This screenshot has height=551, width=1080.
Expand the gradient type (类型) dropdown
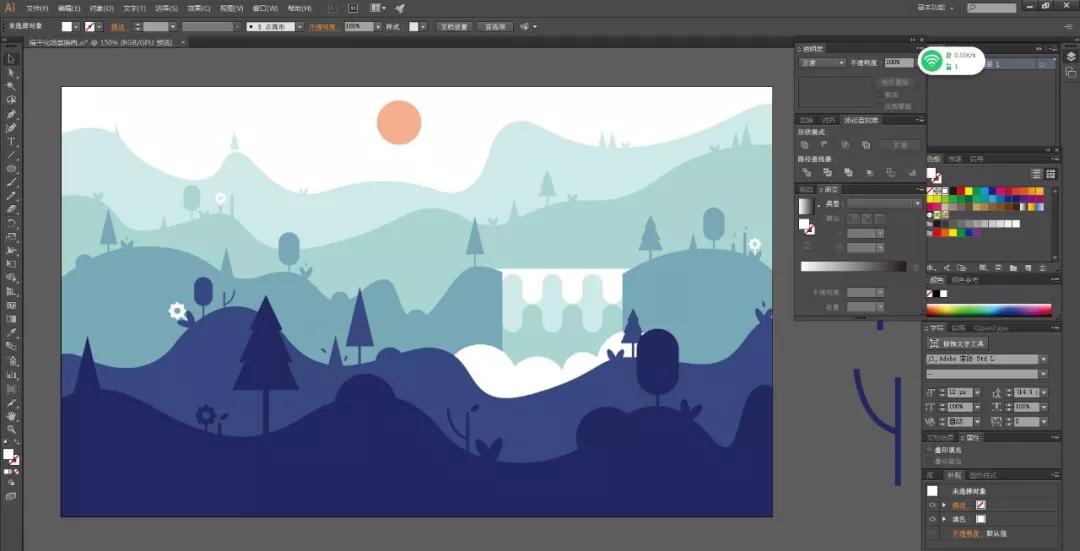(x=917, y=203)
